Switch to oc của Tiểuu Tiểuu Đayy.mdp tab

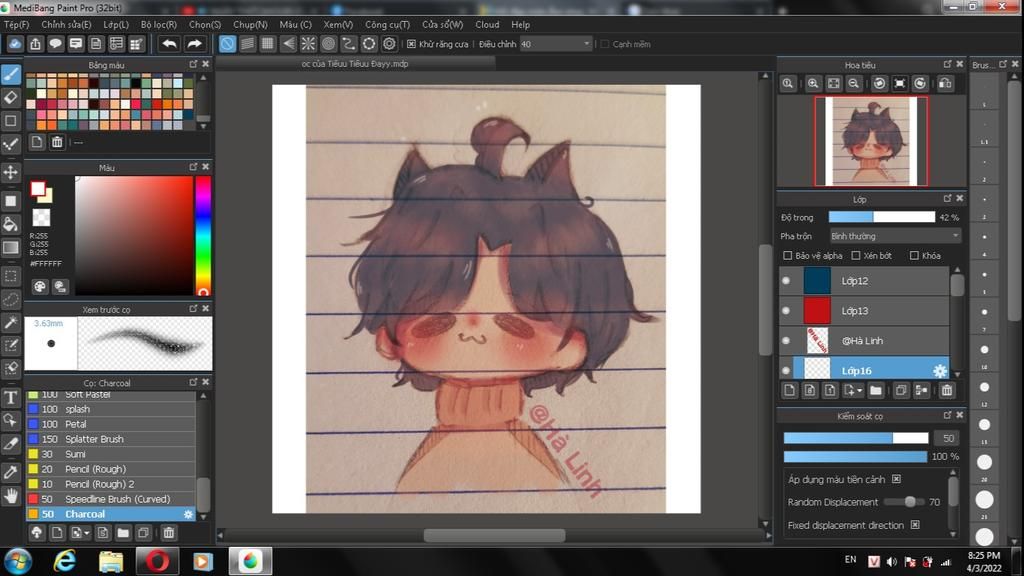[x=355, y=63]
